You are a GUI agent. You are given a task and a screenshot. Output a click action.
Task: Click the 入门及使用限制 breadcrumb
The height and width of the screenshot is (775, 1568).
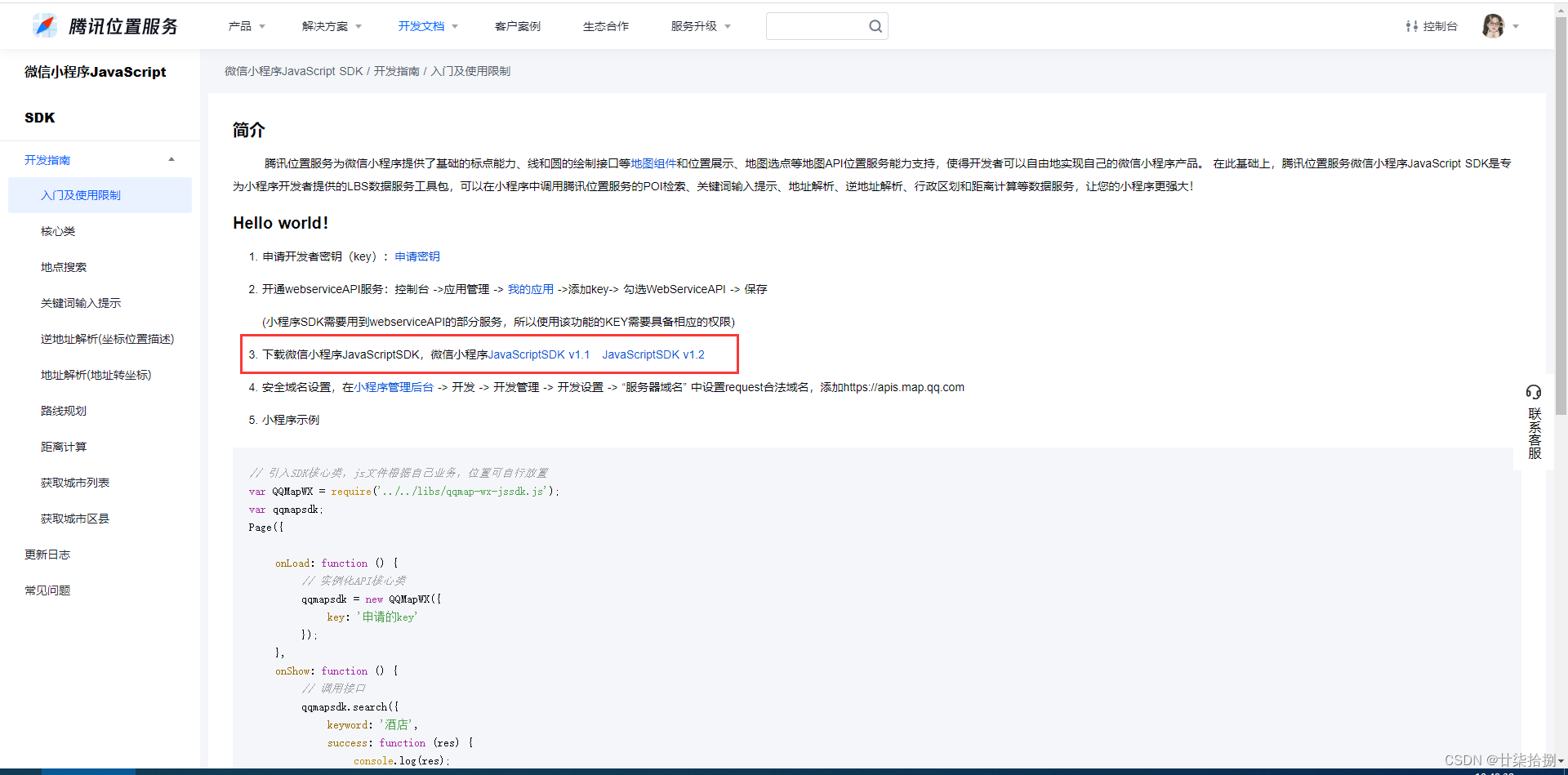[470, 71]
